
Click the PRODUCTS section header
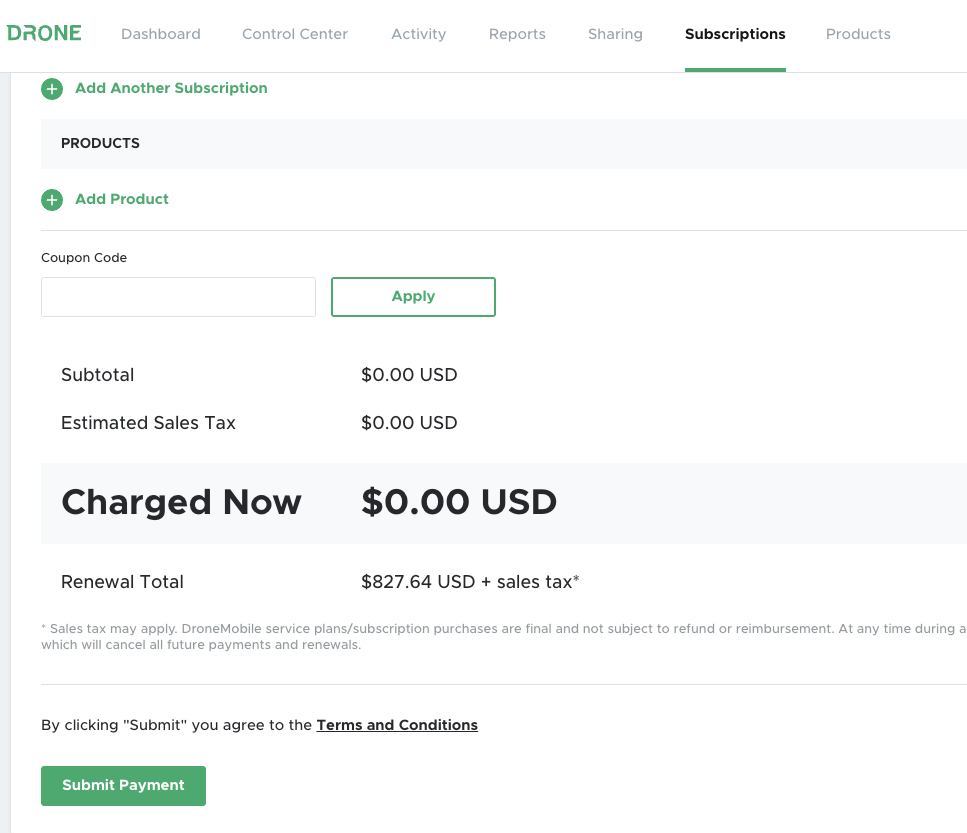[x=100, y=143]
